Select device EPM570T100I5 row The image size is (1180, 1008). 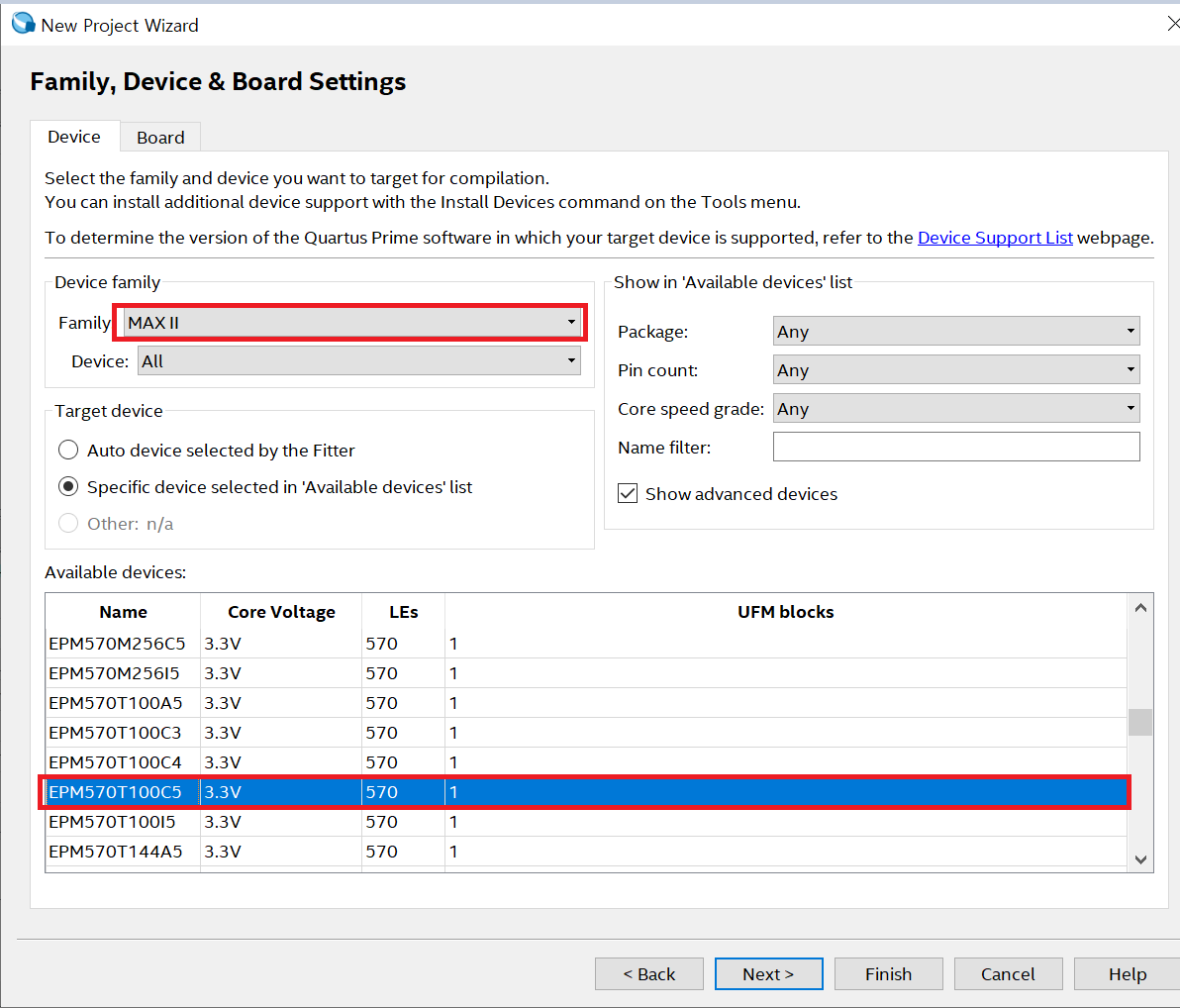(x=586, y=822)
